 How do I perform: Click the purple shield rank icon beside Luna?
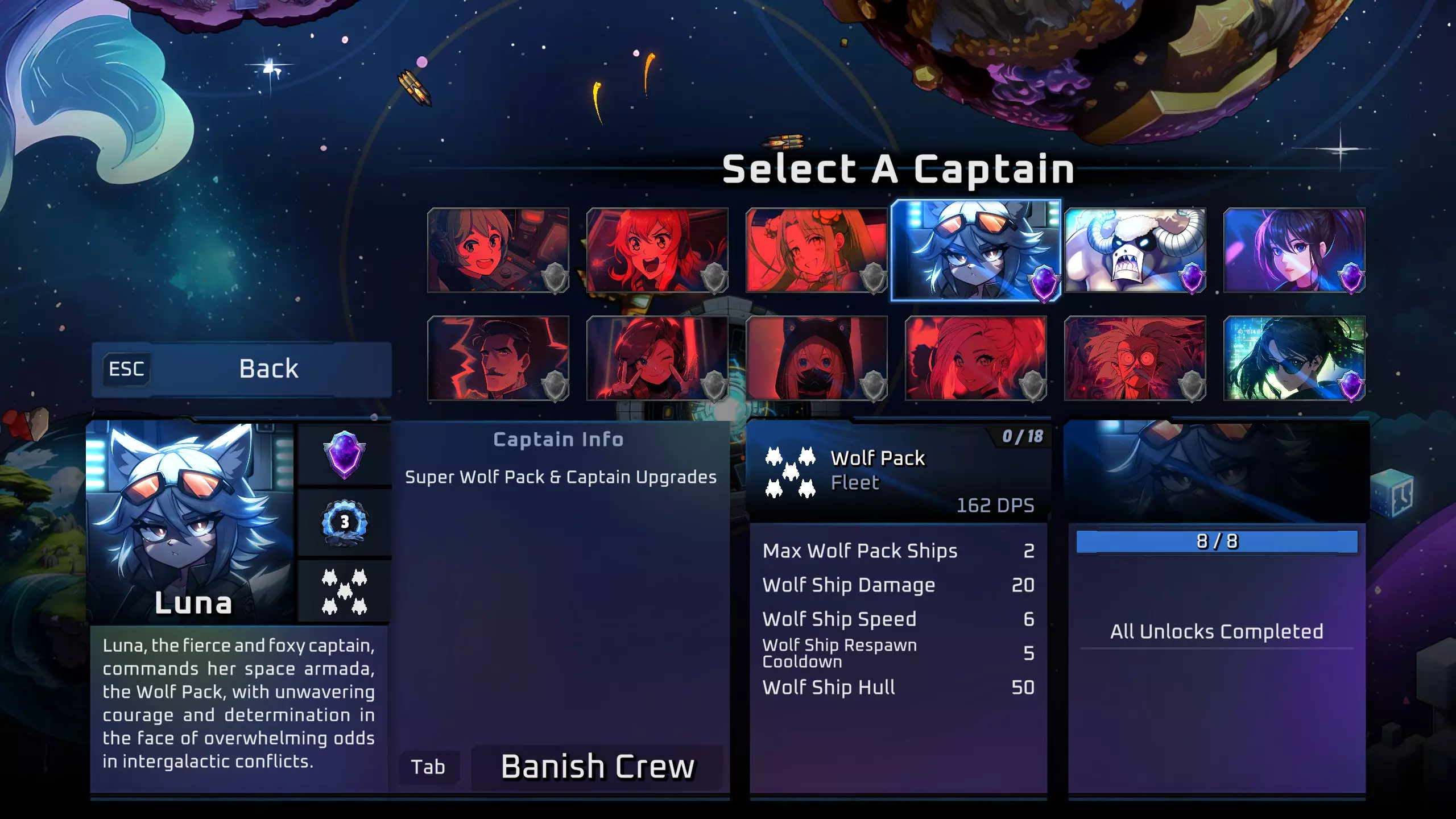click(x=344, y=455)
